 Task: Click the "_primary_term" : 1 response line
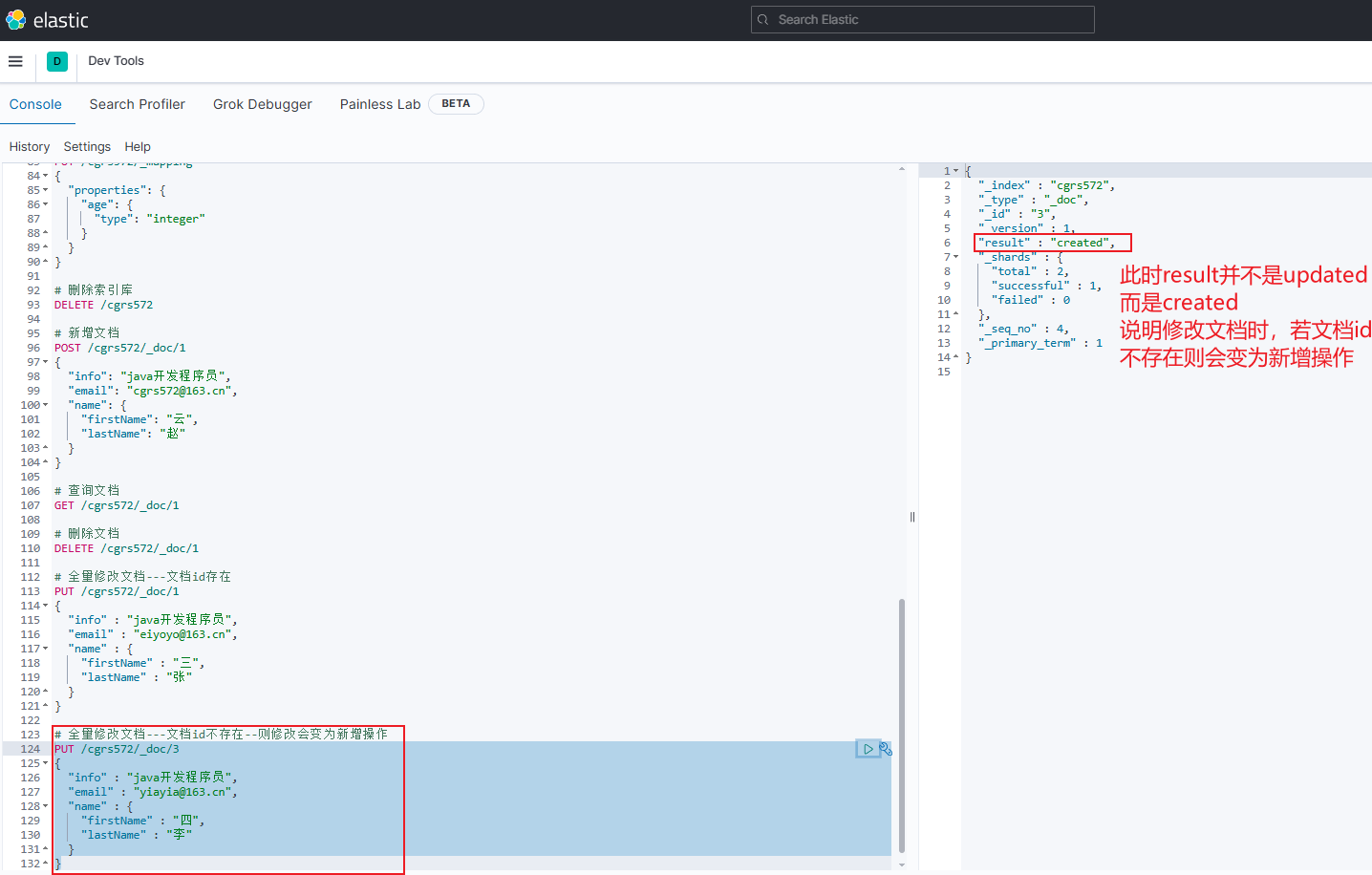[1040, 343]
